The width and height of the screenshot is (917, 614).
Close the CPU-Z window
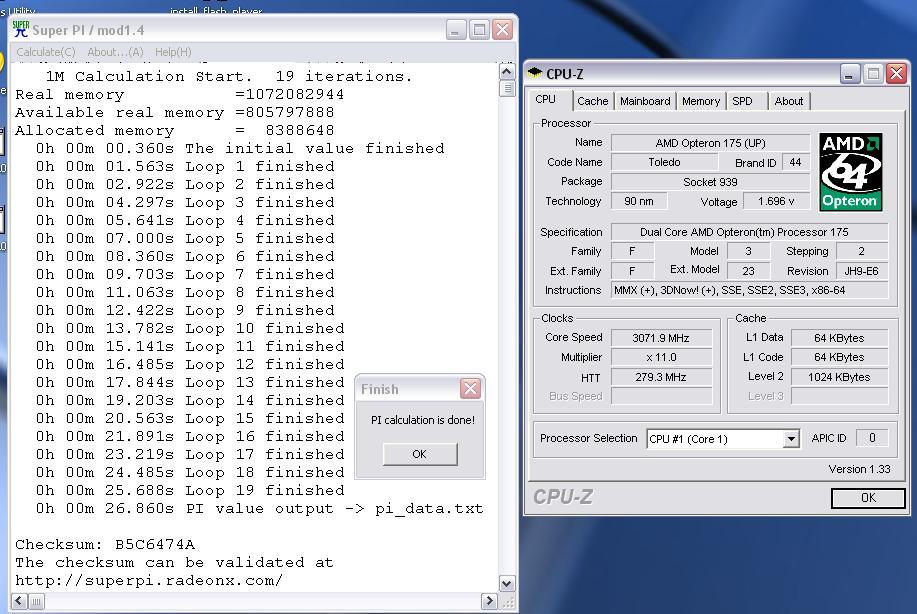896,74
